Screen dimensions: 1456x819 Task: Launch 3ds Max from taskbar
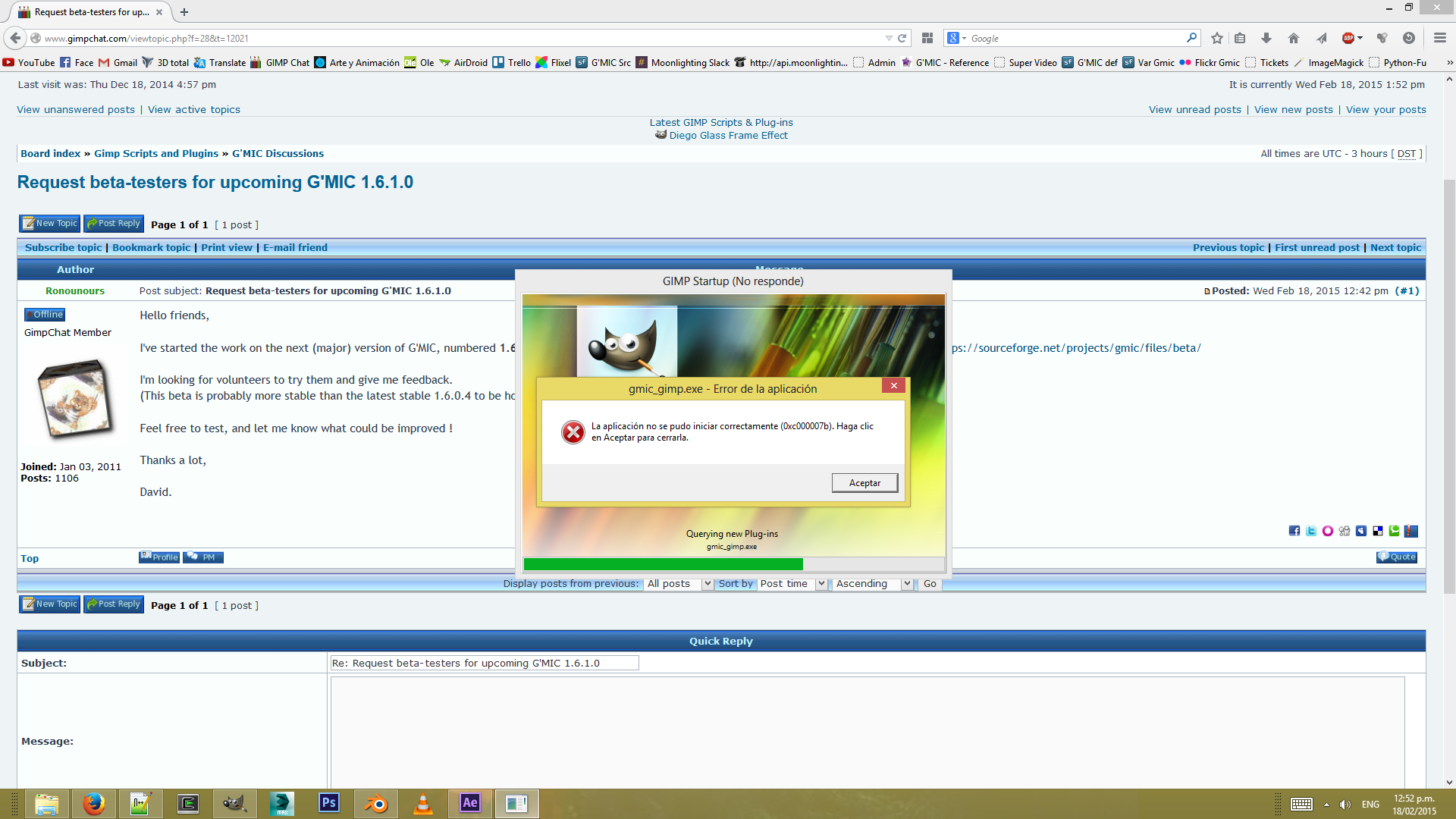point(282,804)
